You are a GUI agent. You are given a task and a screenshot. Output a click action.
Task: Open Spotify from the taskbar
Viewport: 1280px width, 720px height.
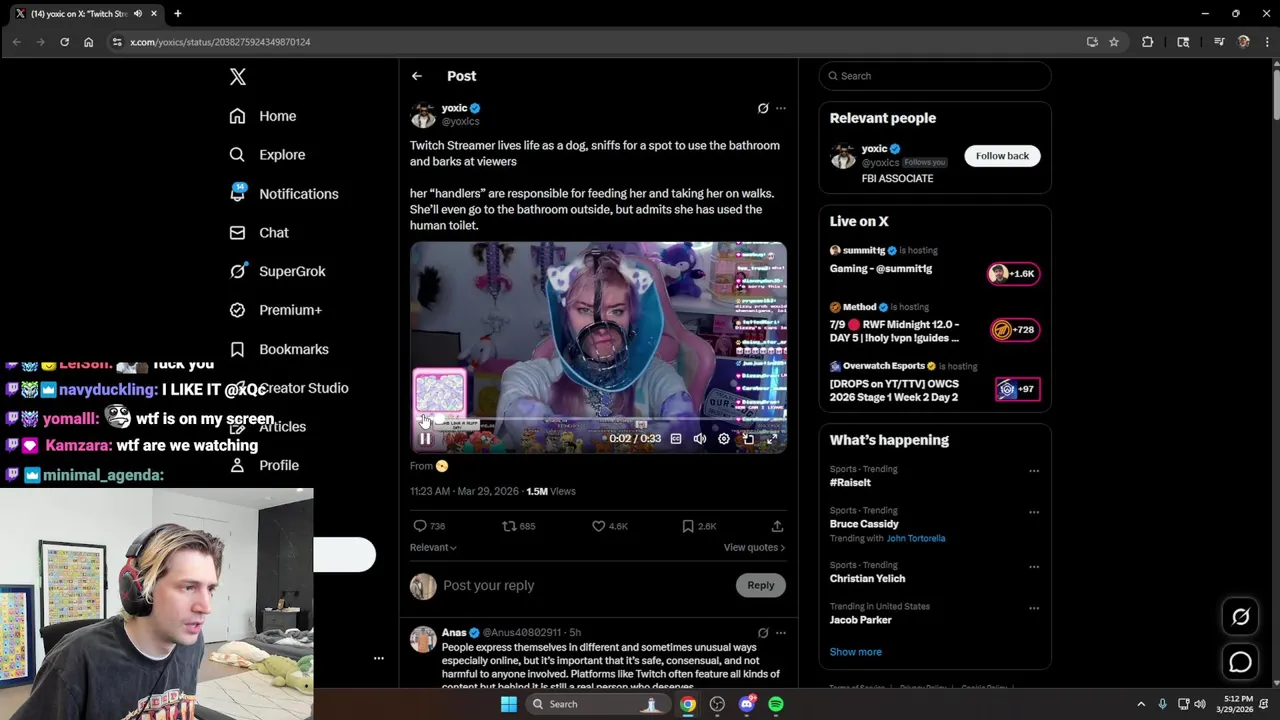point(776,704)
